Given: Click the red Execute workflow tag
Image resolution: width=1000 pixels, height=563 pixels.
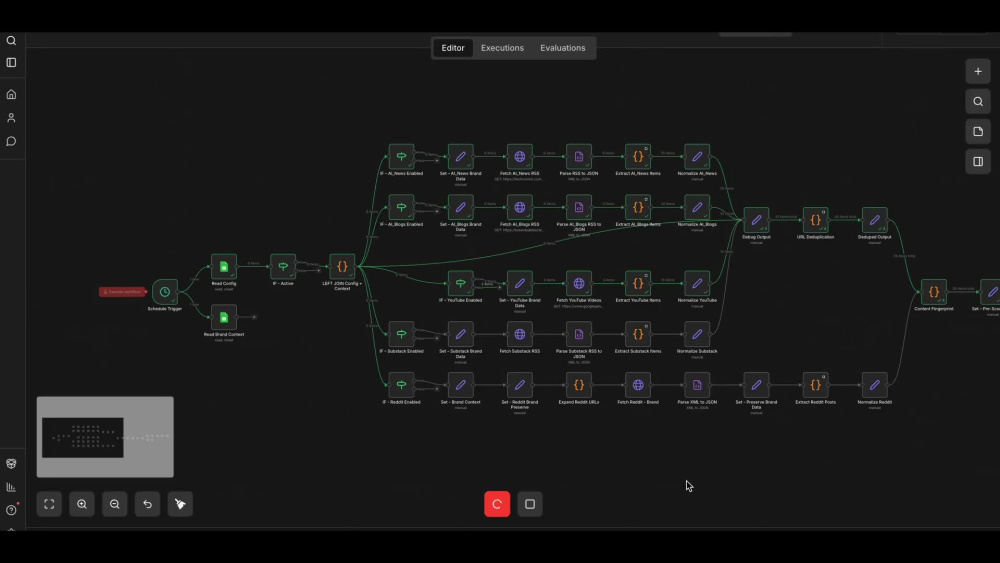Looking at the screenshot, I should click(x=122, y=291).
